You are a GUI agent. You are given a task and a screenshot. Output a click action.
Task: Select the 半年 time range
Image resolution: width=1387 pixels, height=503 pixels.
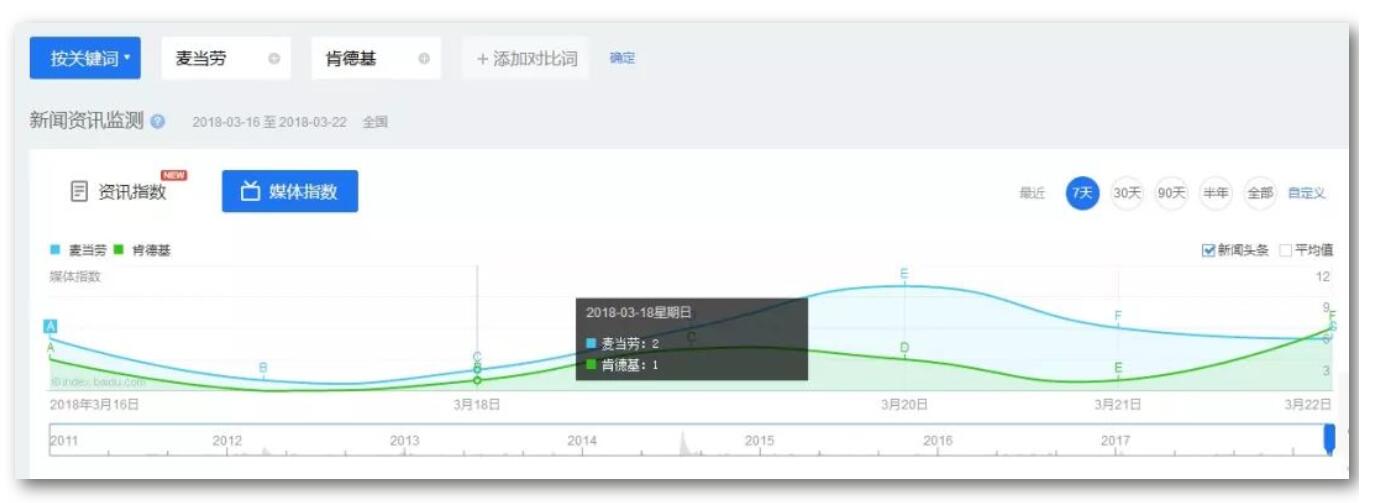[x=1216, y=193]
